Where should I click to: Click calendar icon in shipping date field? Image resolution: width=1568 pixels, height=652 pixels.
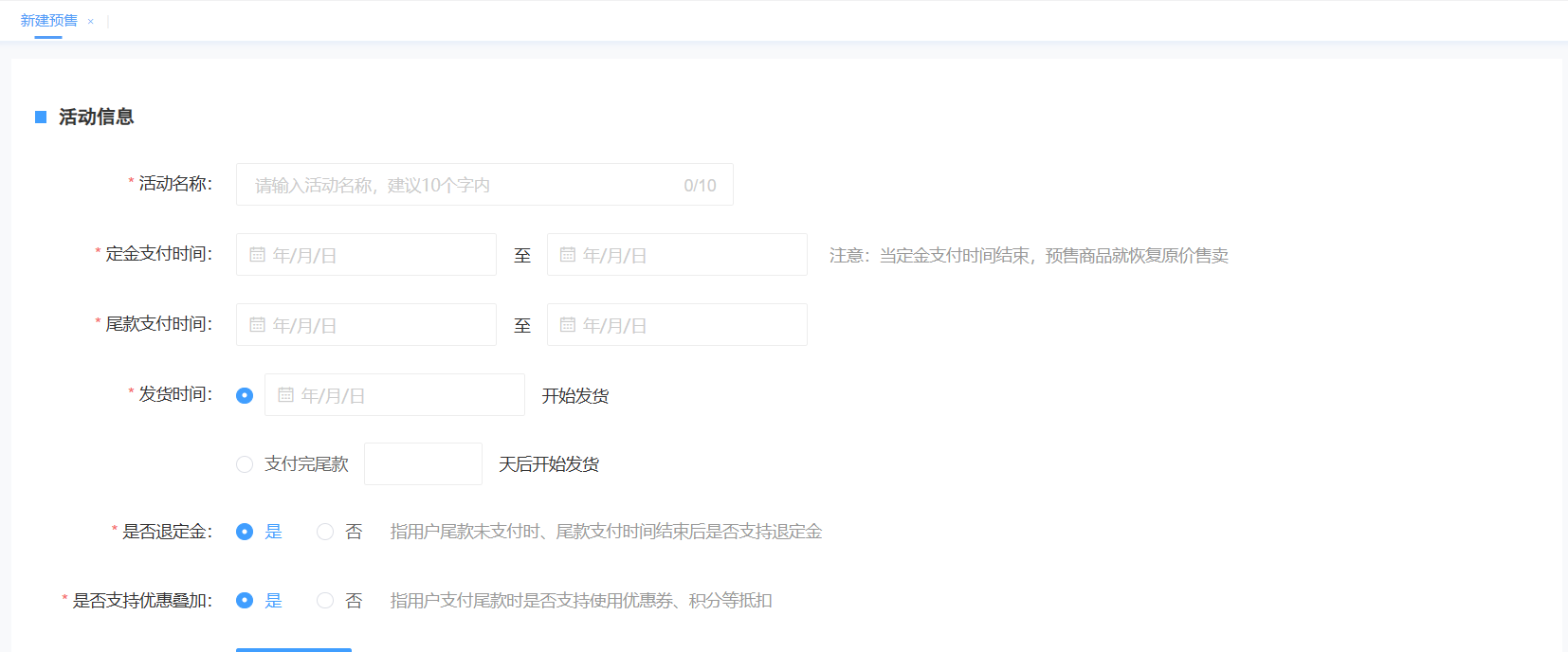point(285,395)
